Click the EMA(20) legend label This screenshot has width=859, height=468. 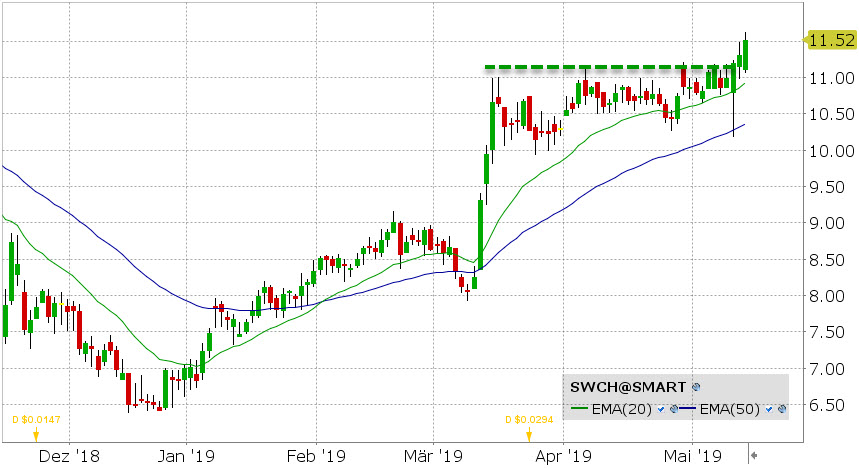pos(622,409)
